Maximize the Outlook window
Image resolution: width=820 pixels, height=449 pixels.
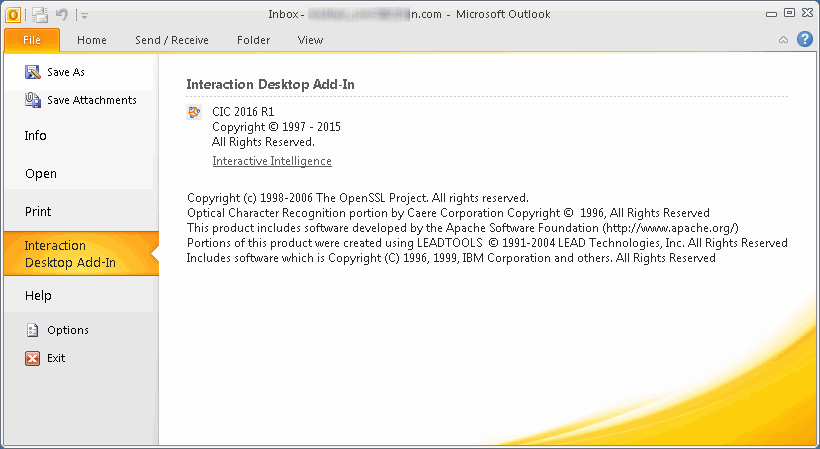(x=789, y=13)
